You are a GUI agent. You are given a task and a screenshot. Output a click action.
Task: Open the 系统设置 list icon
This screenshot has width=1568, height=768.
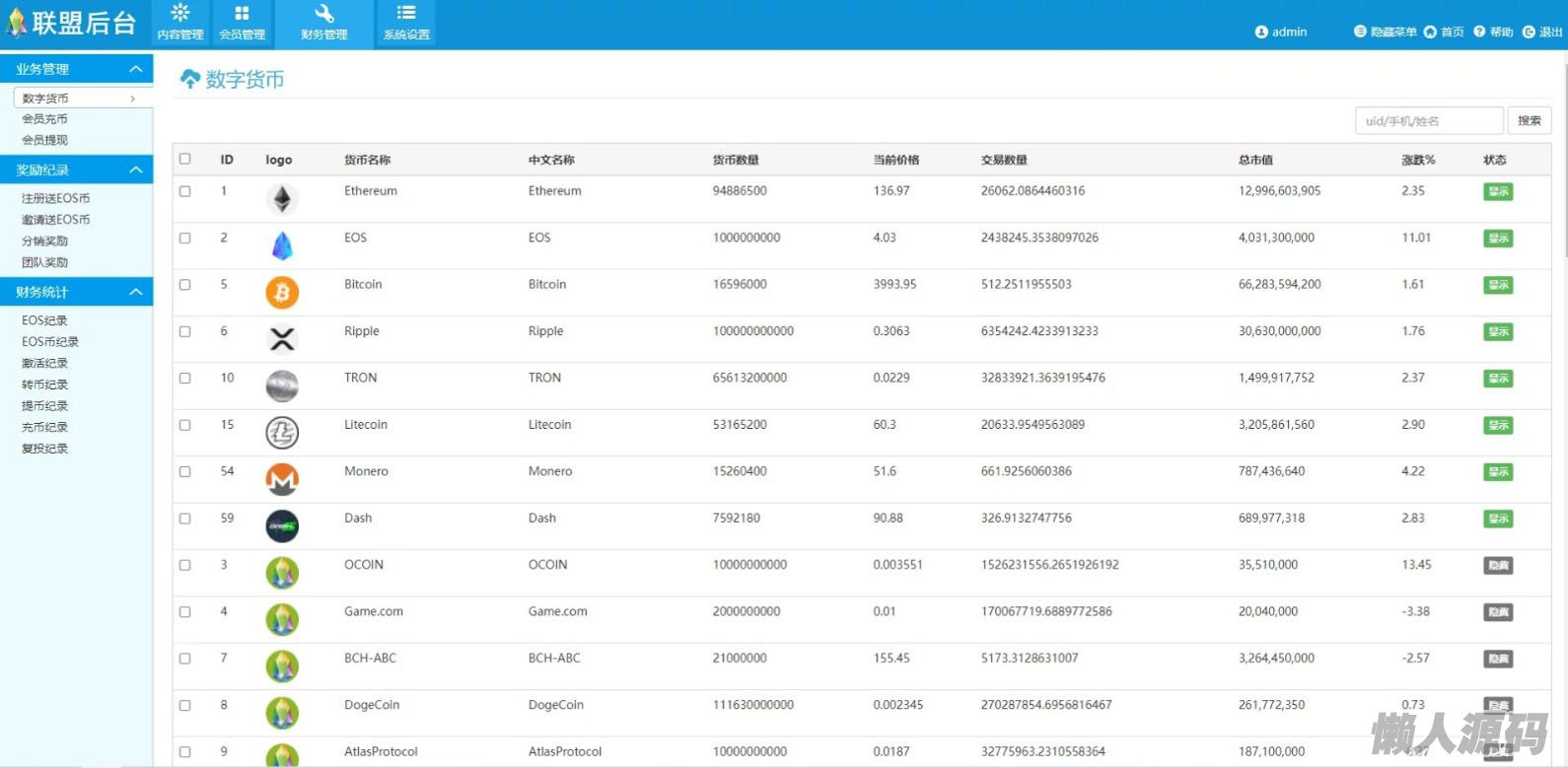click(406, 14)
